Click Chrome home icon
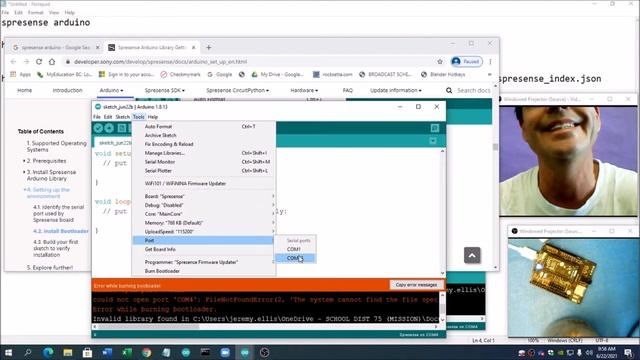This screenshot has height=360, width=640. (52, 62)
